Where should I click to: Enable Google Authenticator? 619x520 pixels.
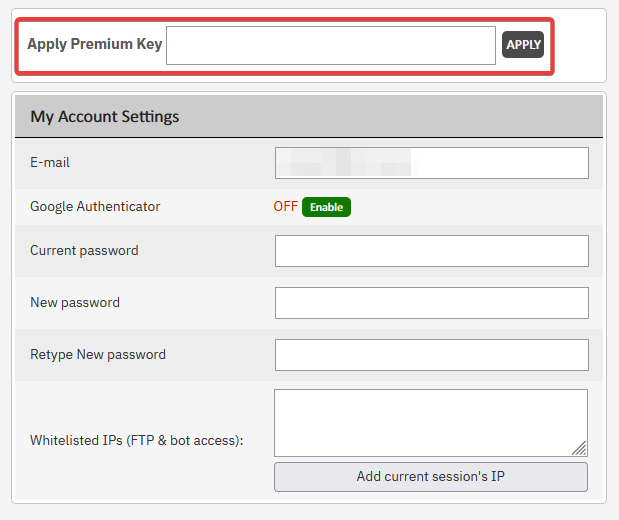(326, 207)
